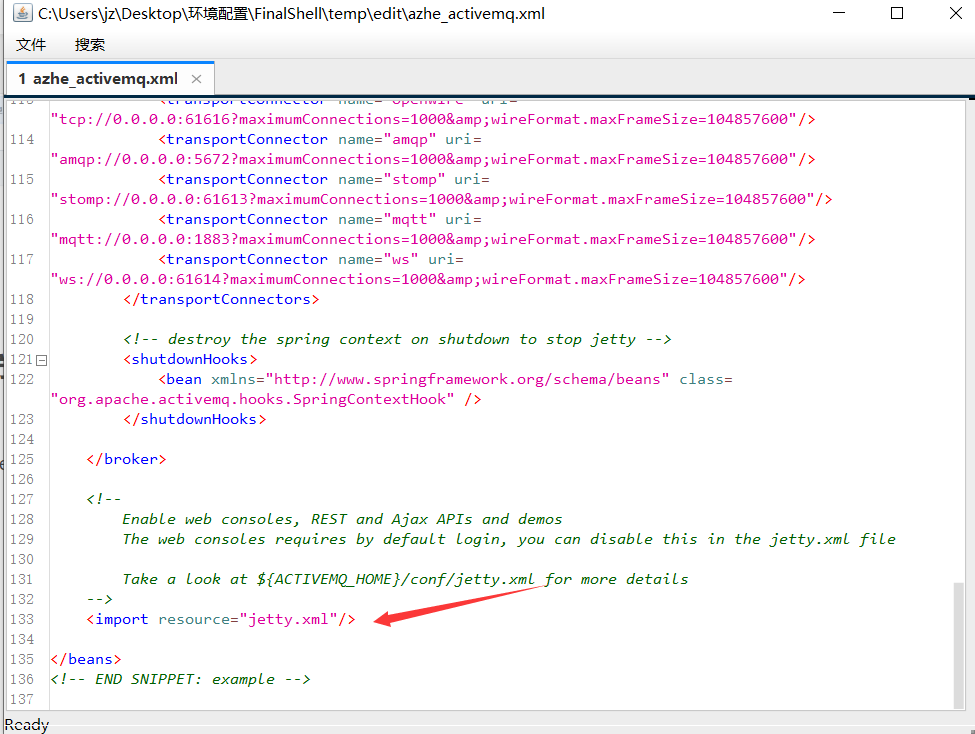This screenshot has width=975, height=734.
Task: Open the 文件 menu
Action: point(30,44)
